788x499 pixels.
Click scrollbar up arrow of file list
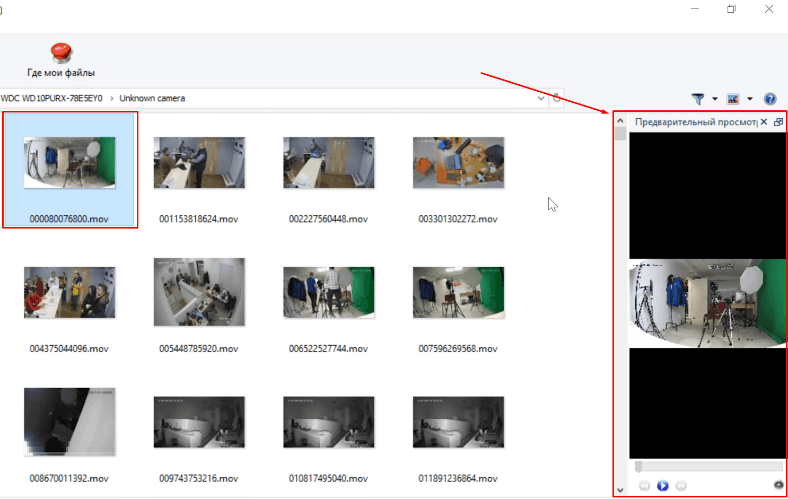point(620,121)
